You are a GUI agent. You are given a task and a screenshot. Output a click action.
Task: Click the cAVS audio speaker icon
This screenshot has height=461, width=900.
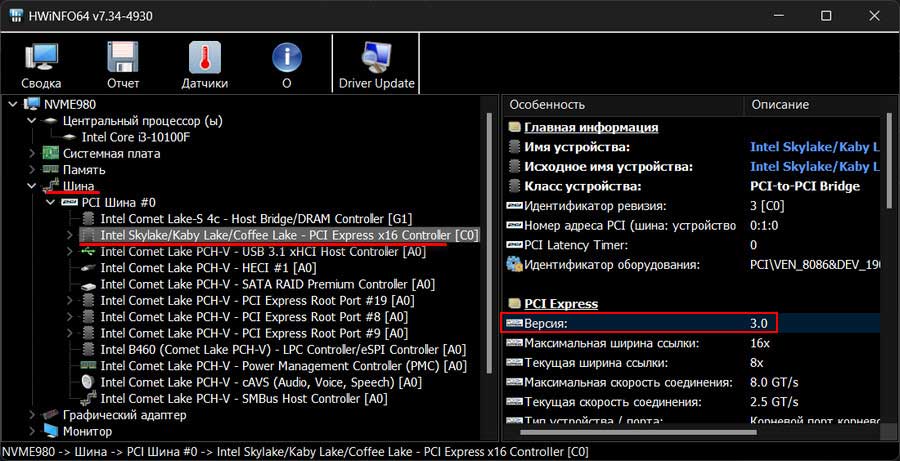point(88,382)
